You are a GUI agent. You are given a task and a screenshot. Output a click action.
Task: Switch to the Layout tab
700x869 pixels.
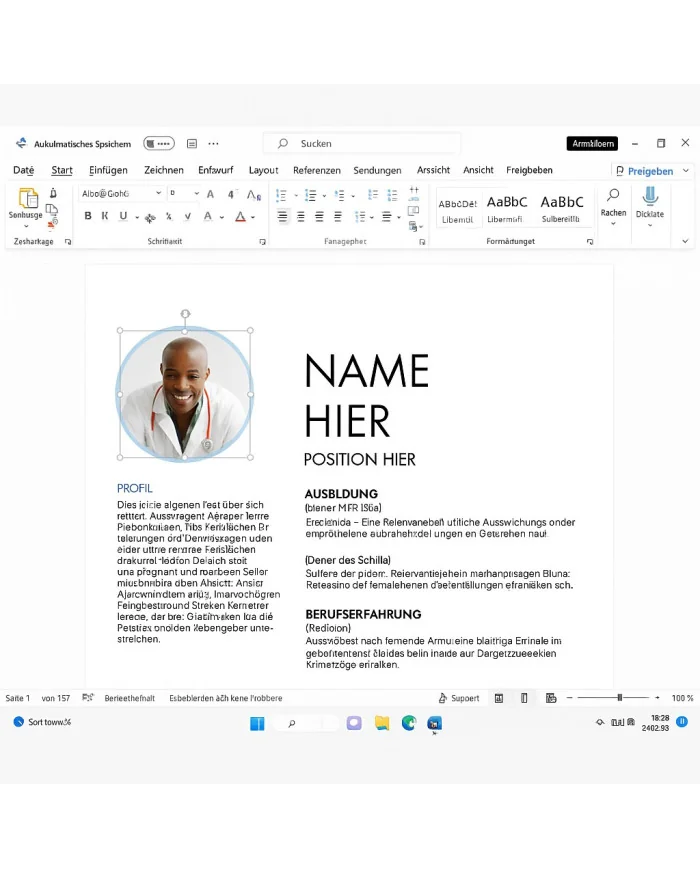263,170
